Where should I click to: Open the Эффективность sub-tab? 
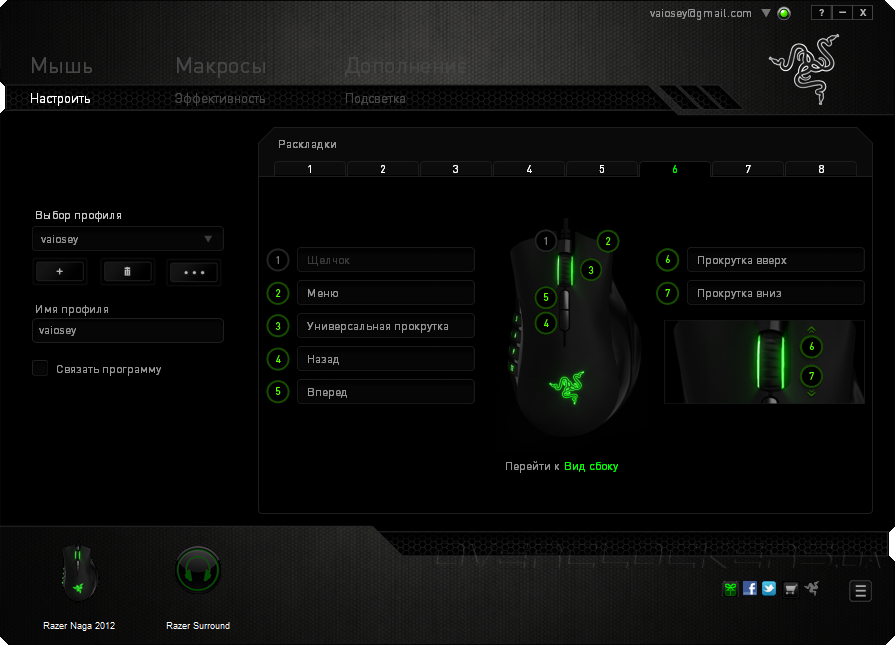[x=220, y=98]
